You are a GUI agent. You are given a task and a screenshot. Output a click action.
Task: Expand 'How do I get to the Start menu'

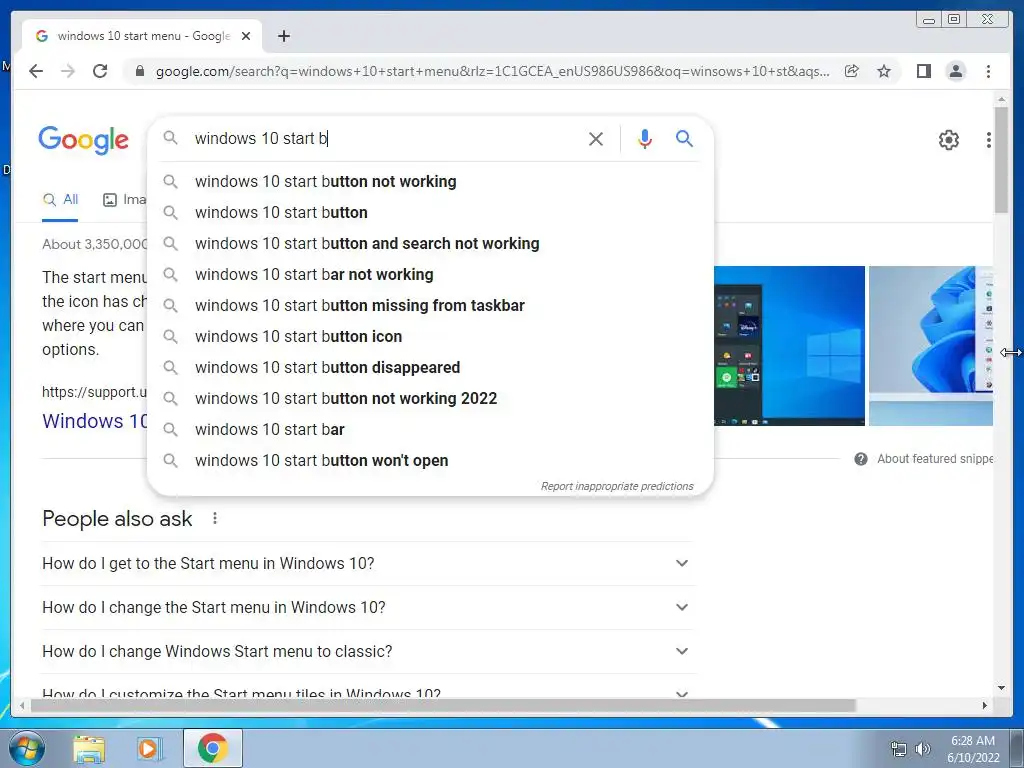pos(366,563)
